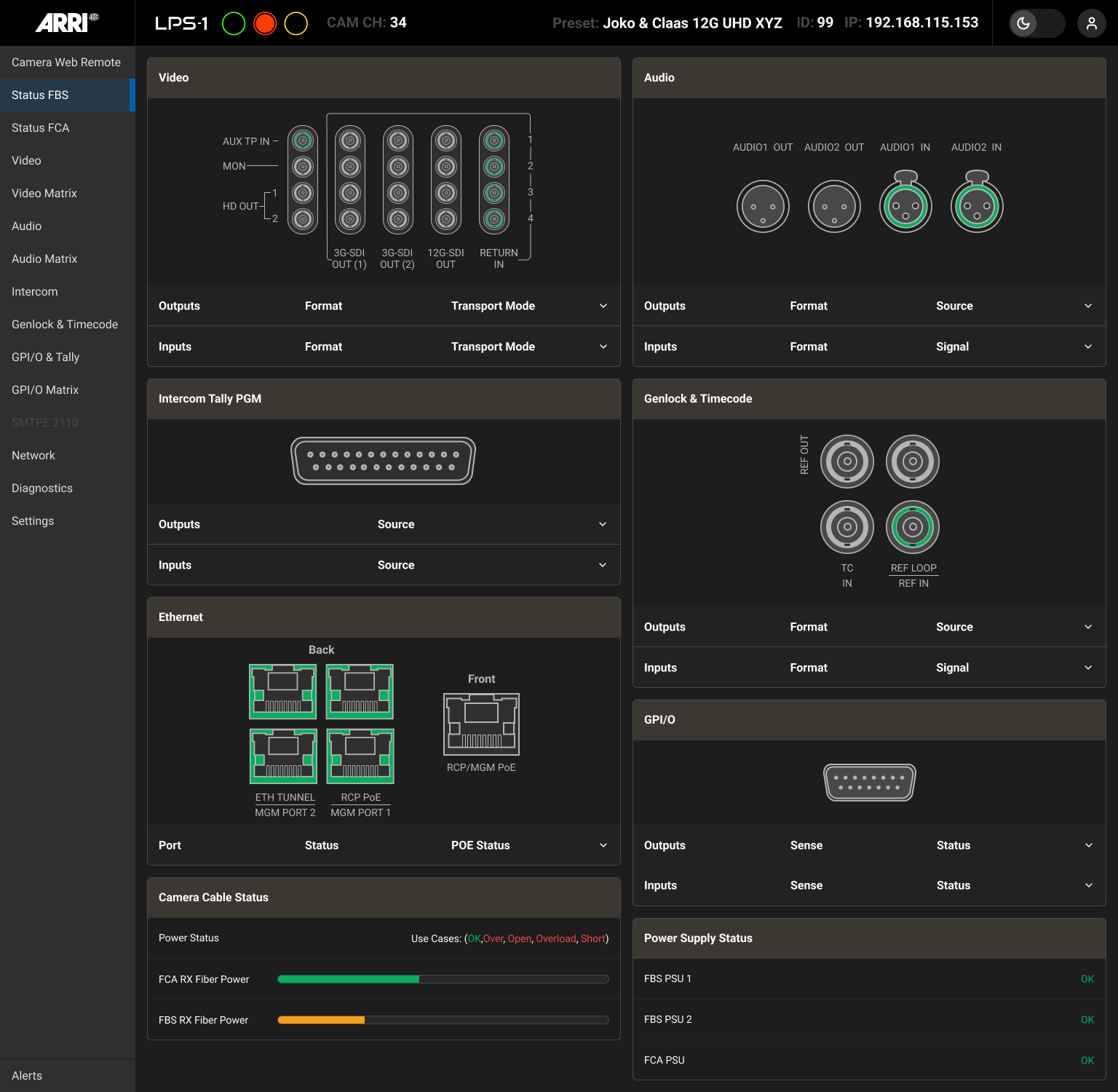Open Alerts at sidebar bottom
The width and height of the screenshot is (1118, 1092).
[x=27, y=1075]
